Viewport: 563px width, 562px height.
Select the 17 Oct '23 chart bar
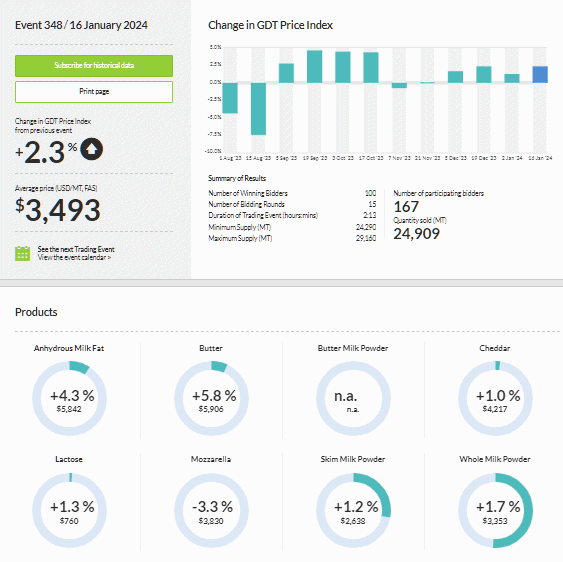pos(371,68)
